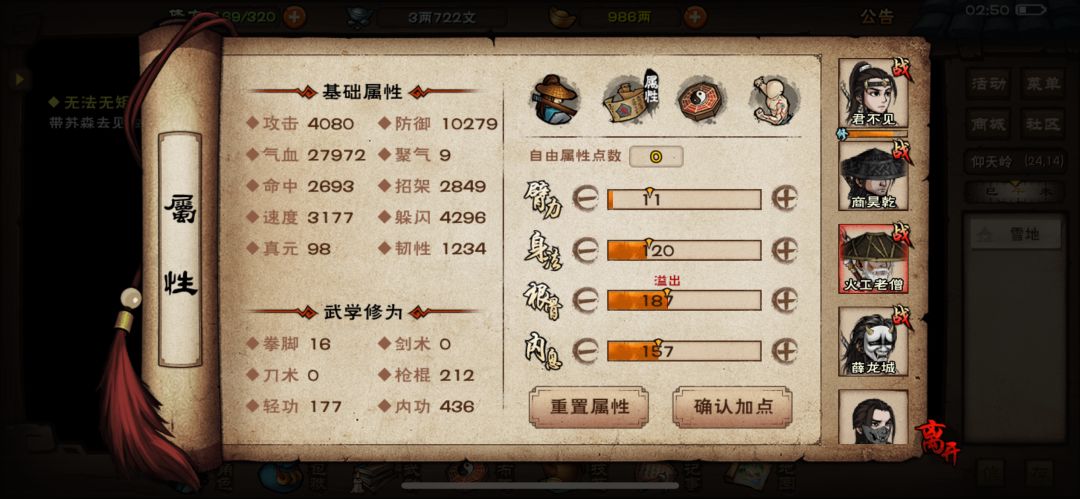Screen dimensions: 1080x499
Task: Select the 属性 scroll attributes icon
Action: (x=630, y=99)
